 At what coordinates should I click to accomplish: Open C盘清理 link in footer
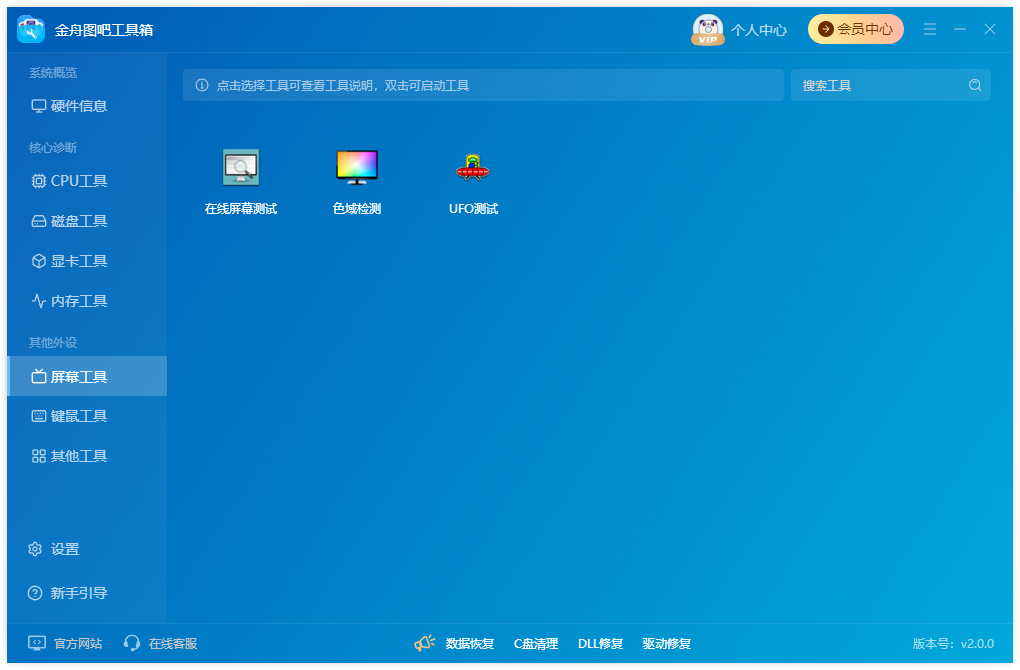coord(536,643)
